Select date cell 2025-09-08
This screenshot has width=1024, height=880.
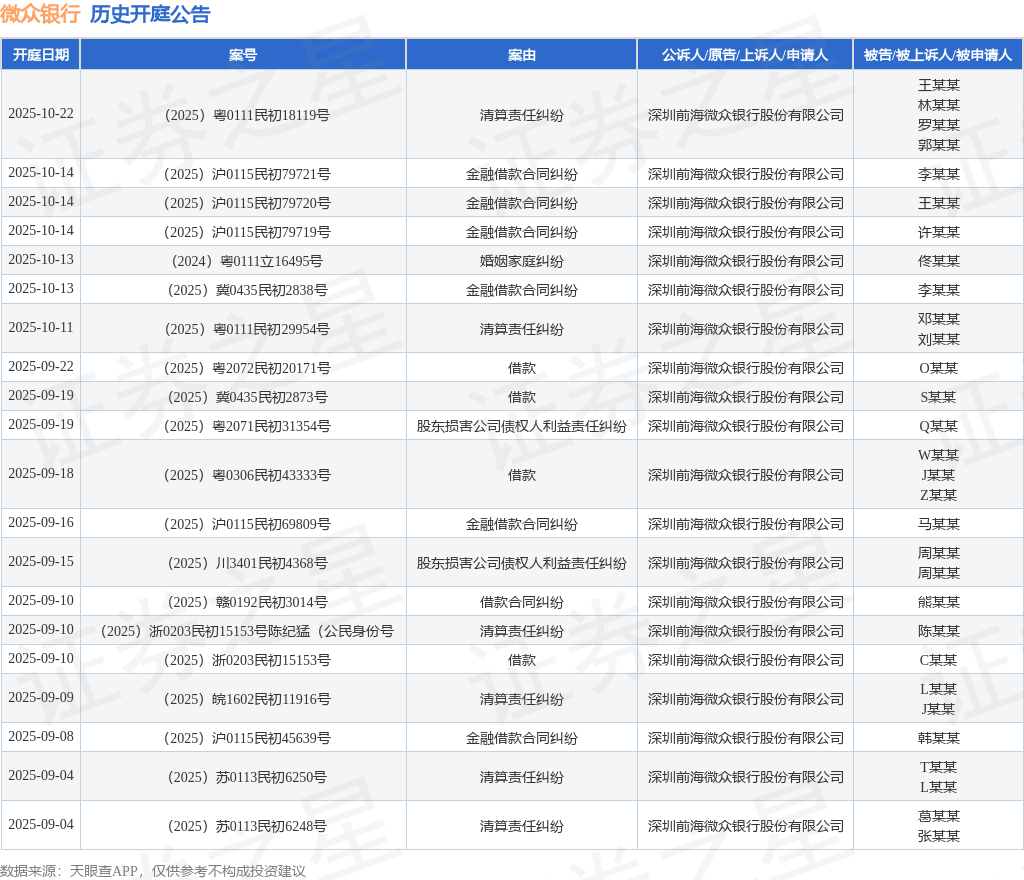[40, 737]
